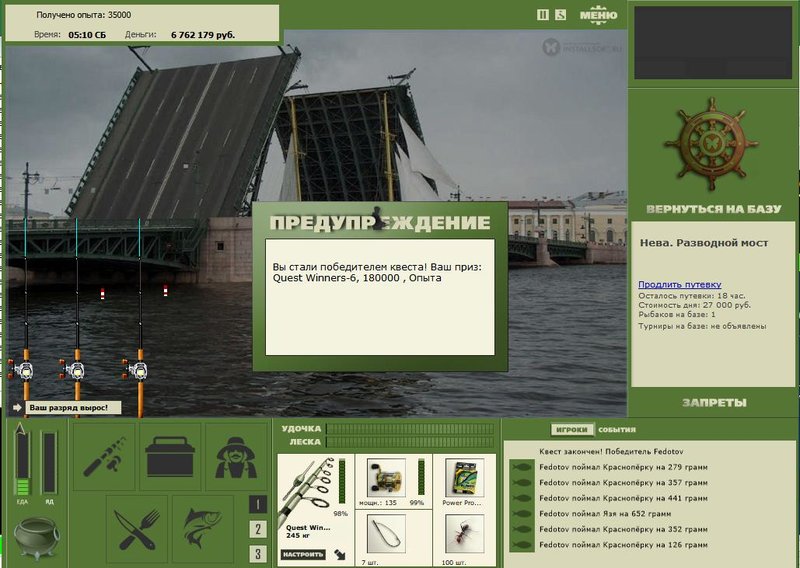Open the tackle box inventory icon

tap(170, 457)
